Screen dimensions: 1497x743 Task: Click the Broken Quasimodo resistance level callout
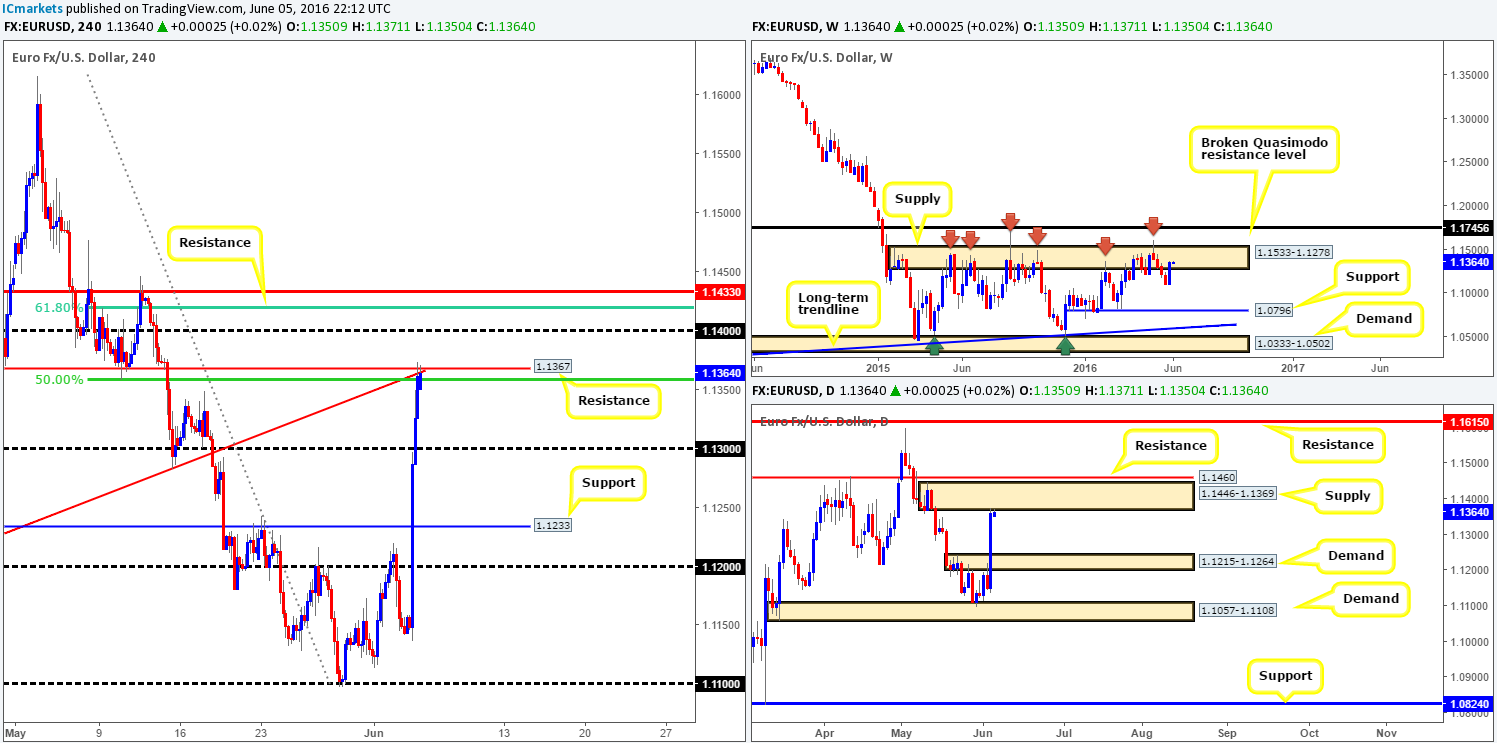coord(1265,147)
